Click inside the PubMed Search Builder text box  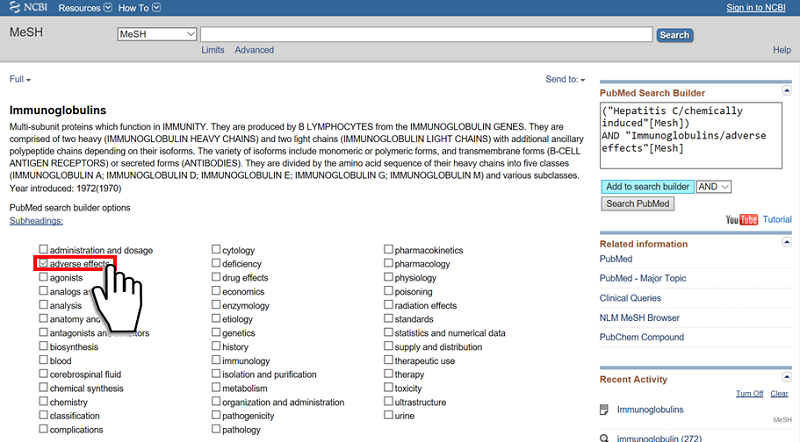[x=691, y=135]
